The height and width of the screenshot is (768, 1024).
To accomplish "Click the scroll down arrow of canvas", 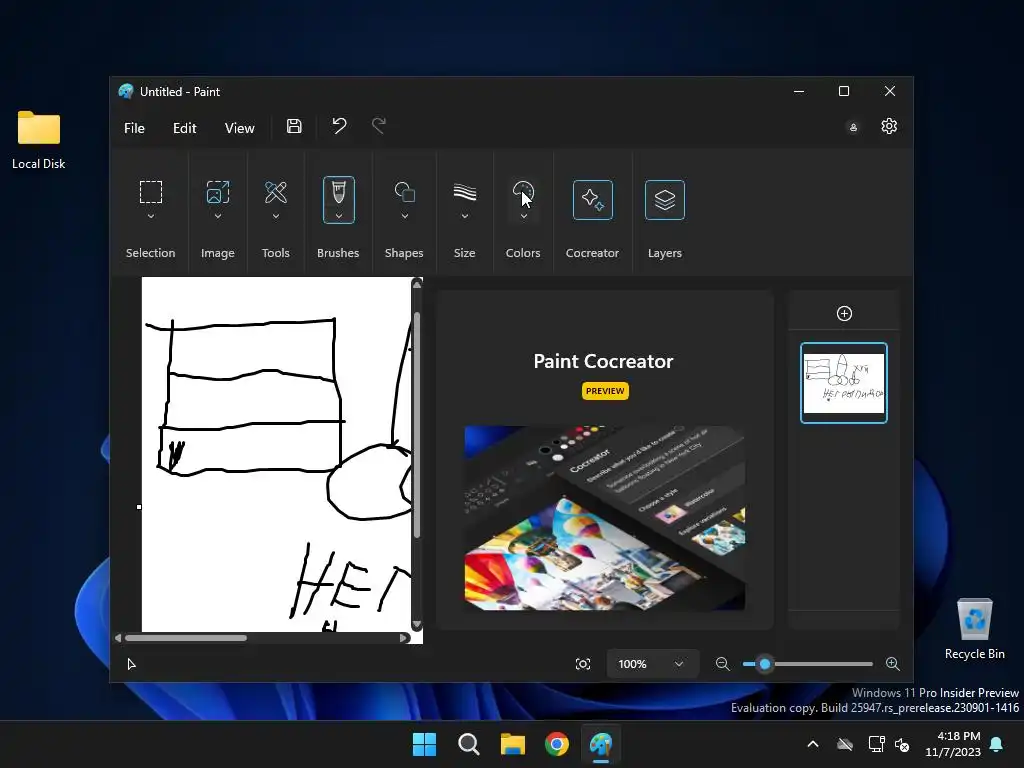I will [x=417, y=625].
